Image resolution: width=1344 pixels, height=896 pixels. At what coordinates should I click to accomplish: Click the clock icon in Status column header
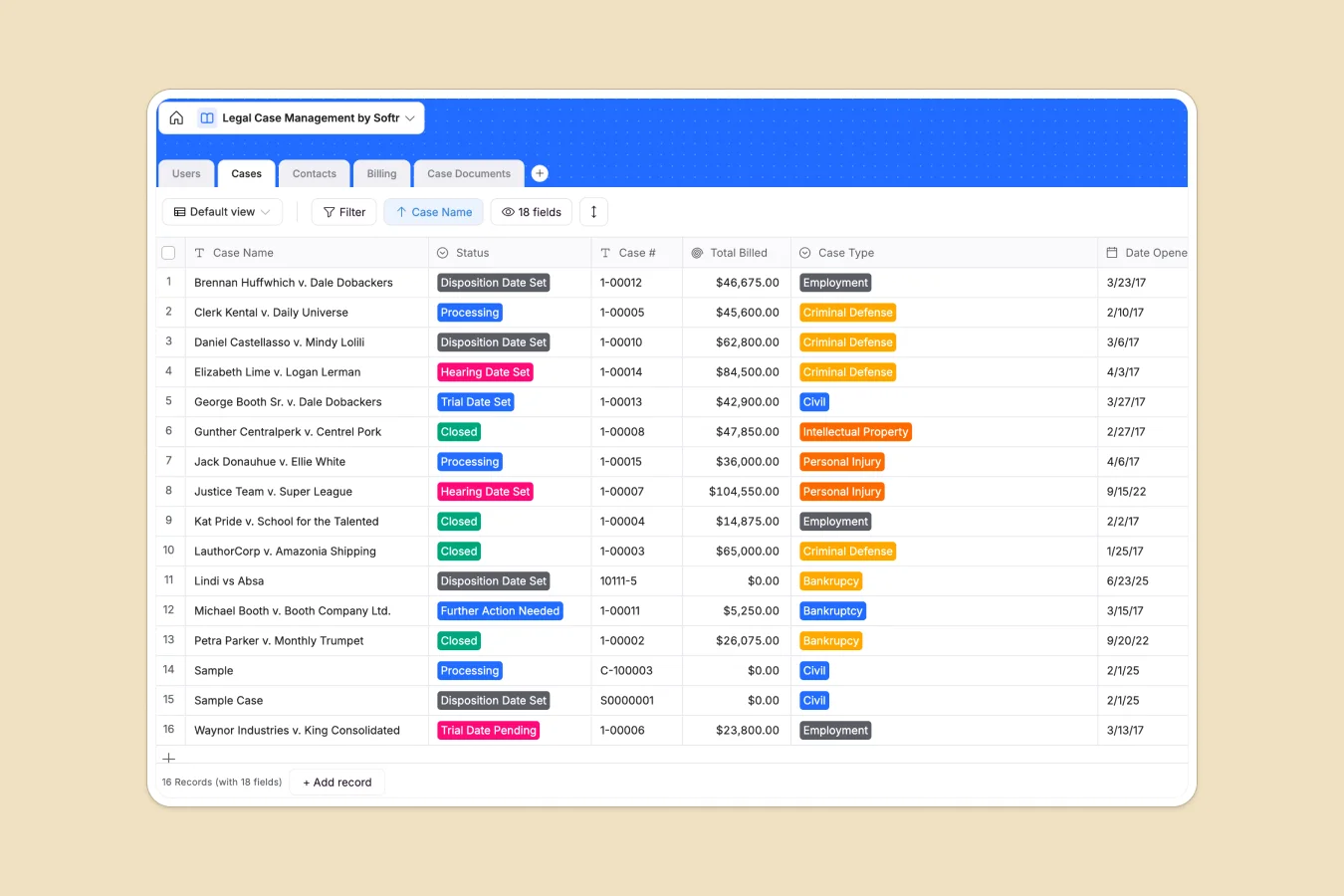click(442, 252)
